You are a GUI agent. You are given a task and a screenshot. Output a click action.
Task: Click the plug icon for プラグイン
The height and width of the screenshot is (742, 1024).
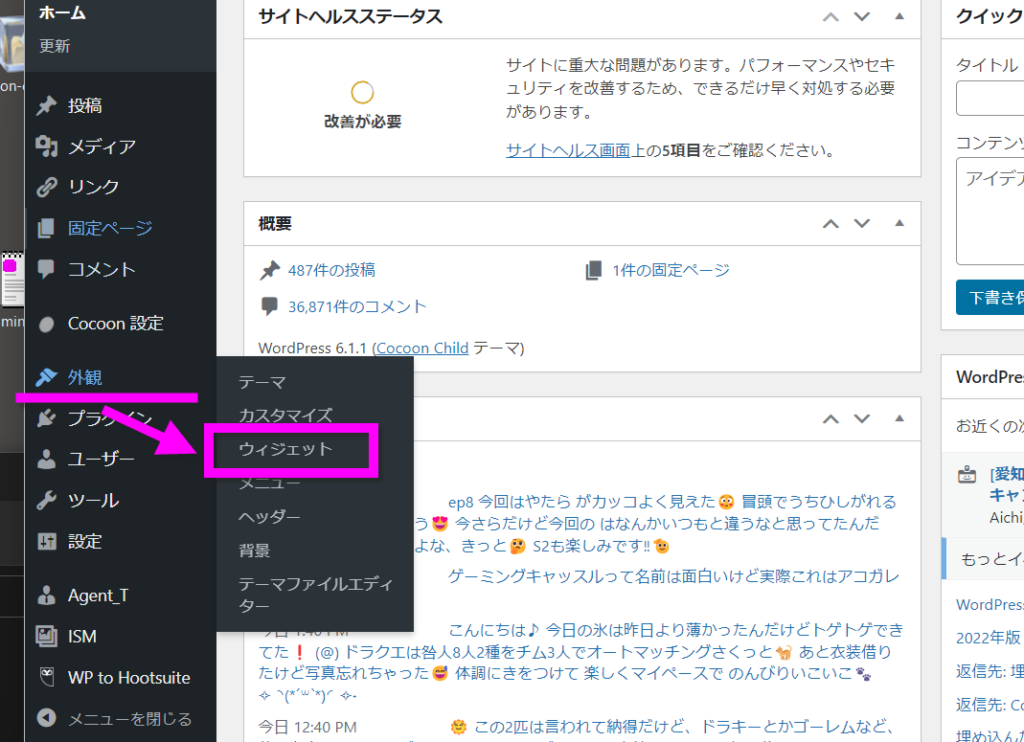[46, 419]
